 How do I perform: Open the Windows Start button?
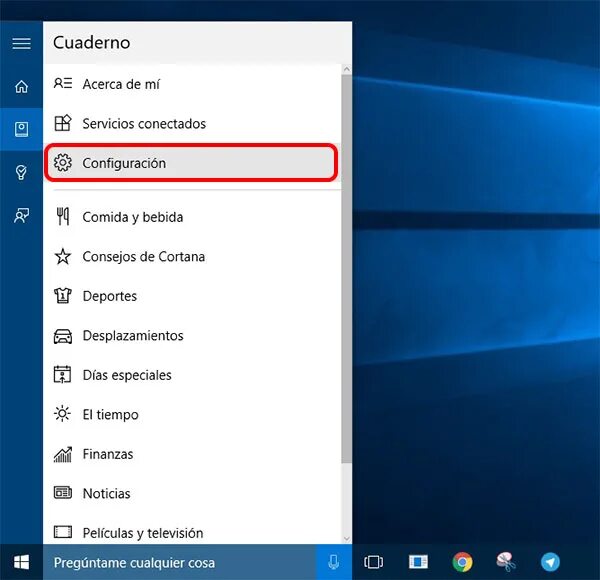[x=21, y=562]
